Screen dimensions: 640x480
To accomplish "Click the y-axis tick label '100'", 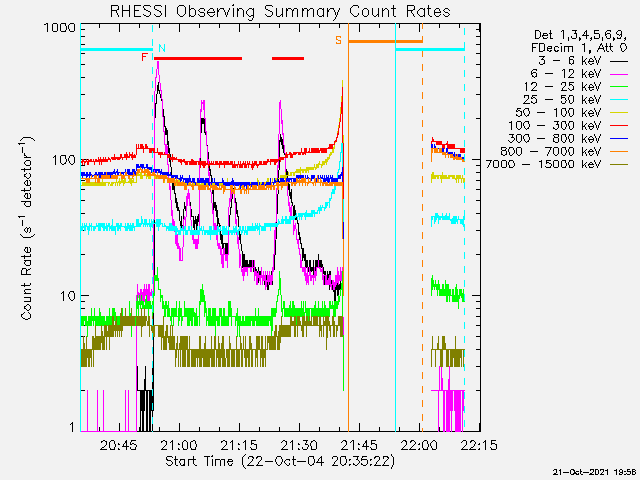I will pyautogui.click(x=64, y=160).
